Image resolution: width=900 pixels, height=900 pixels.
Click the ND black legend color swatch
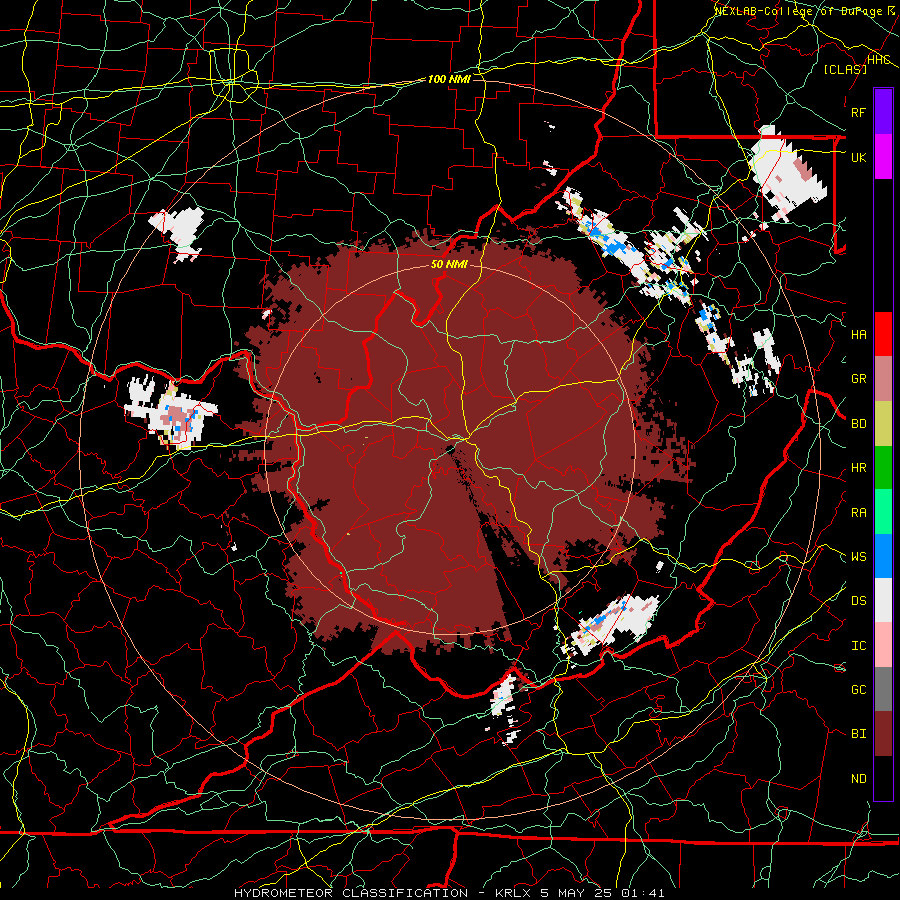click(883, 778)
